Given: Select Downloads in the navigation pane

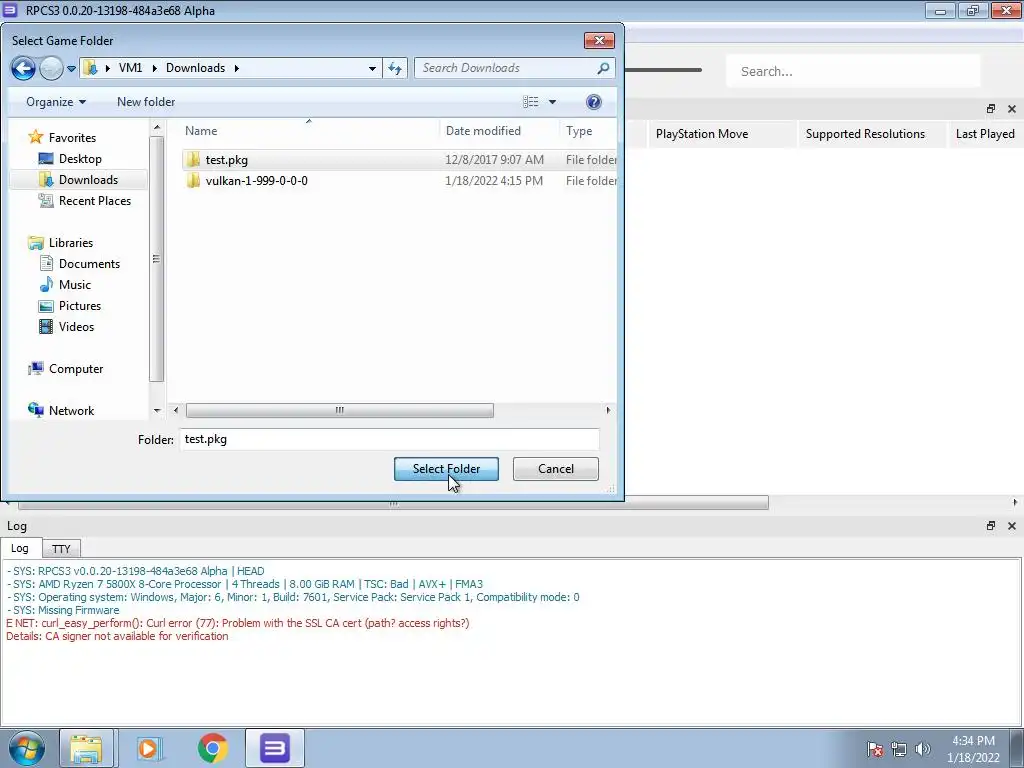Looking at the screenshot, I should (x=88, y=180).
